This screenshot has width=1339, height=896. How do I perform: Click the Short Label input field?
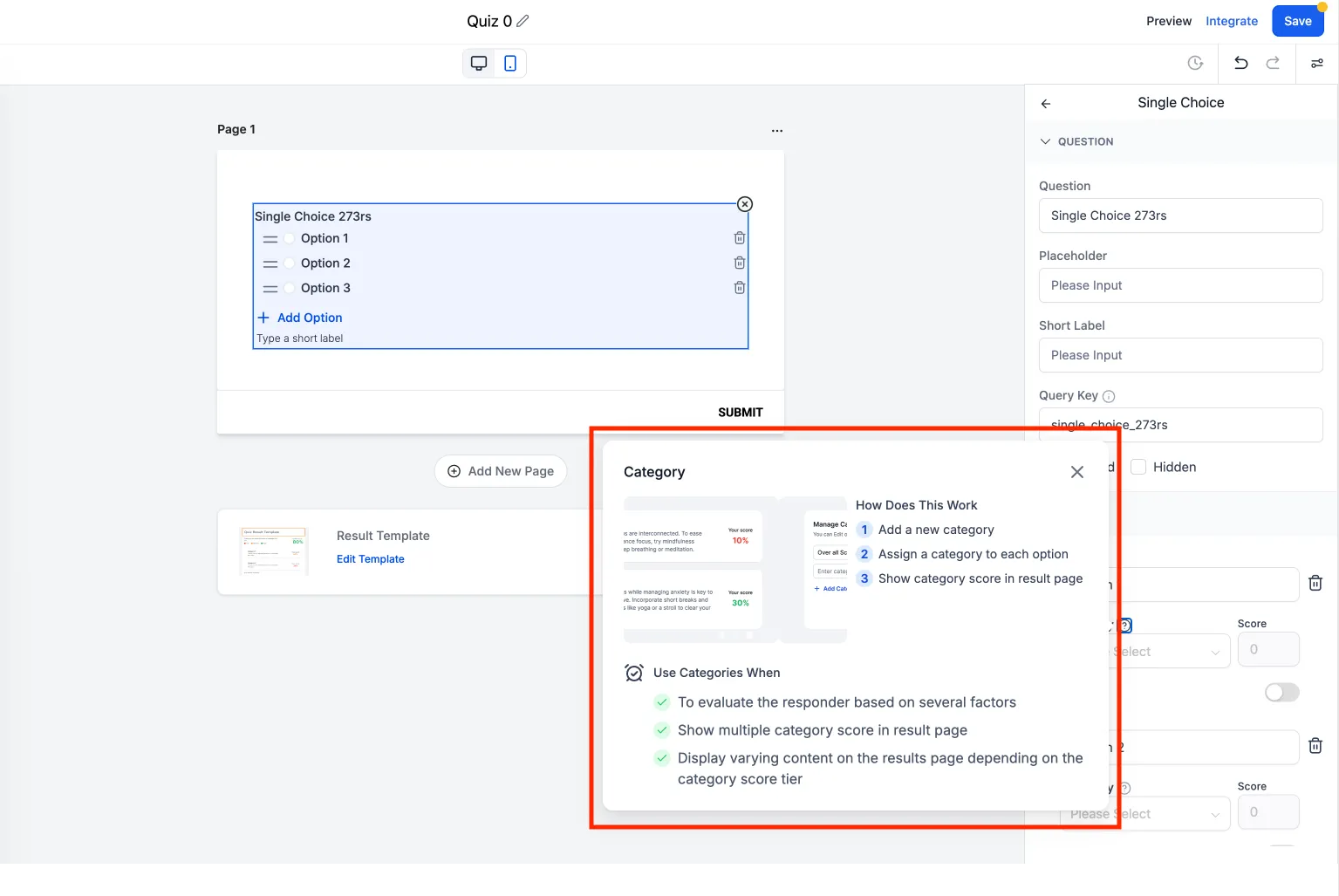tap(1180, 355)
